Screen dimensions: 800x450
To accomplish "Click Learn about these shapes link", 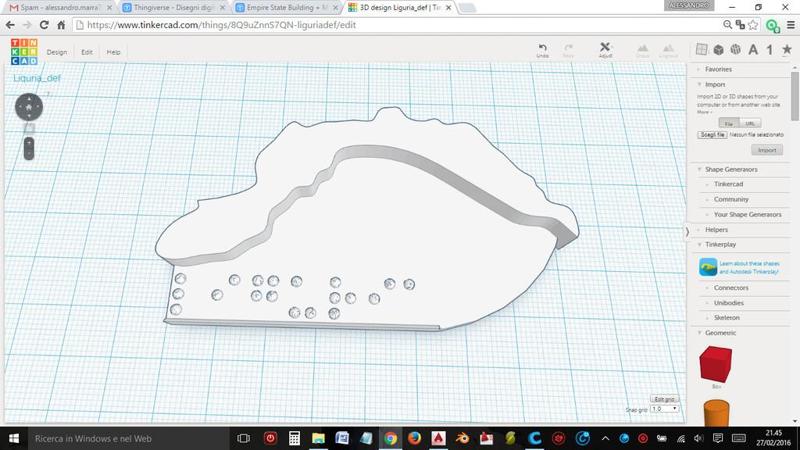I will point(749,267).
